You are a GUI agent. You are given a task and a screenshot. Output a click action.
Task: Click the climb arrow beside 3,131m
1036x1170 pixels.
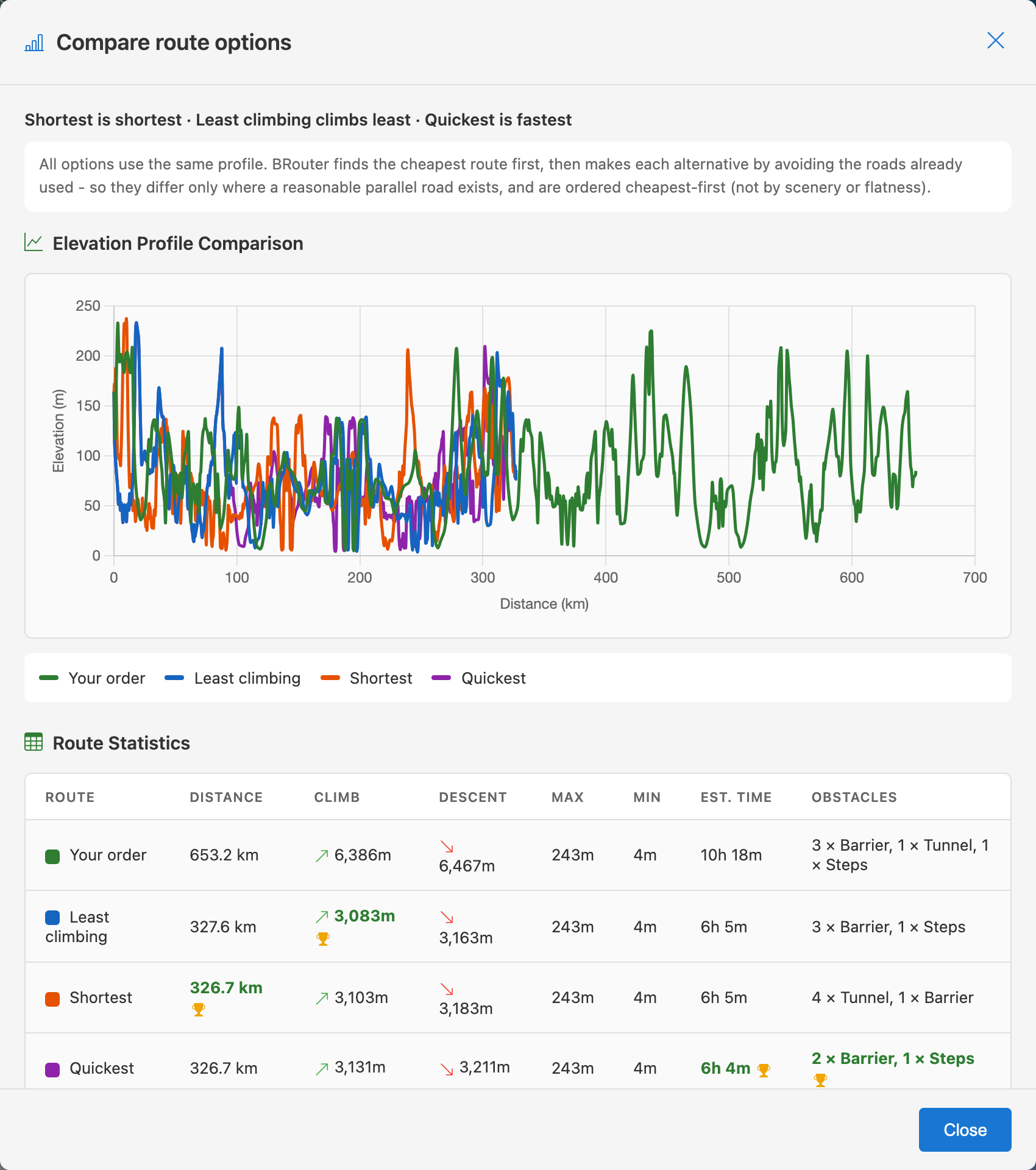(x=322, y=1069)
